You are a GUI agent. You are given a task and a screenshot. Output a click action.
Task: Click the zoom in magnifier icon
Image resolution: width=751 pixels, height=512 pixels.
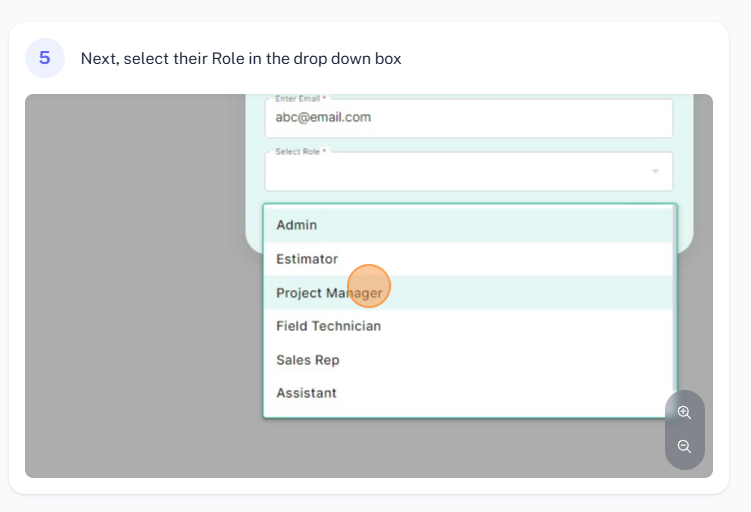coord(684,412)
